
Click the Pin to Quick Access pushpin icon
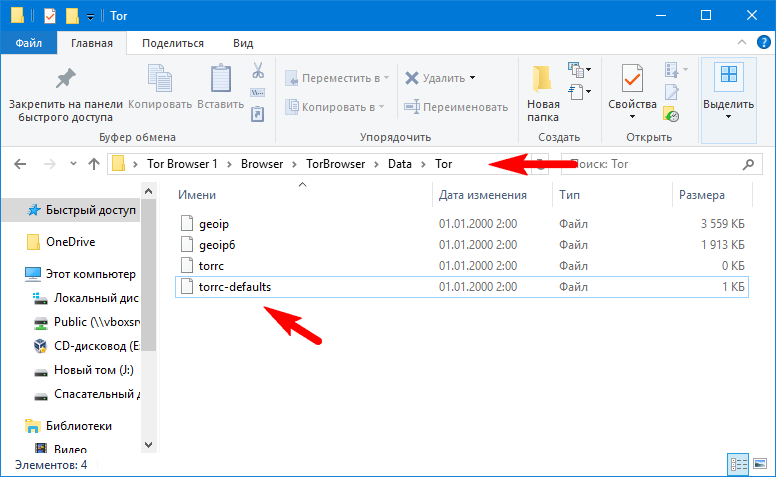[x=65, y=78]
